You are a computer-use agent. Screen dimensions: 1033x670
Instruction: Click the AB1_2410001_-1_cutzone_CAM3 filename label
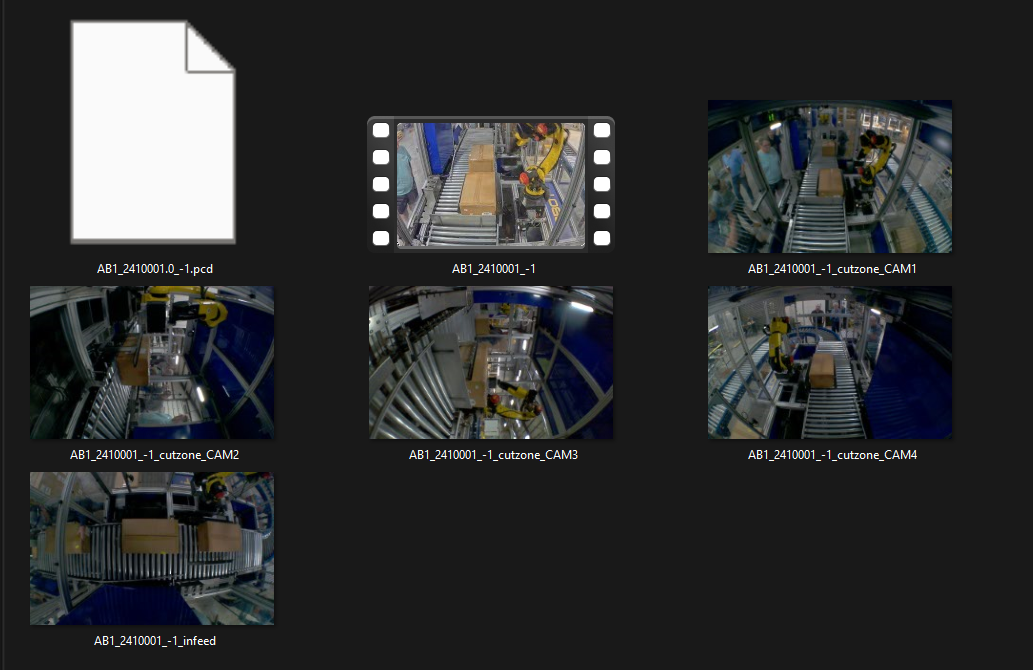tap(493, 455)
